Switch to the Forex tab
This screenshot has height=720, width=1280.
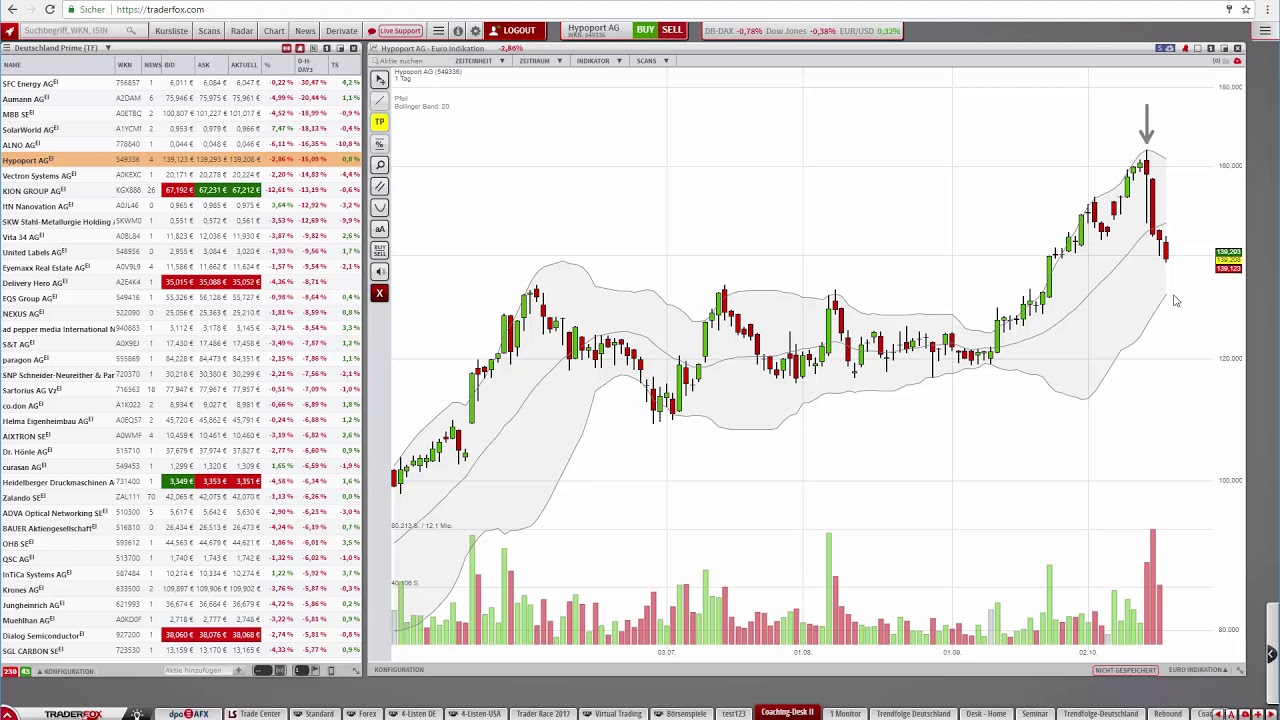(363, 713)
